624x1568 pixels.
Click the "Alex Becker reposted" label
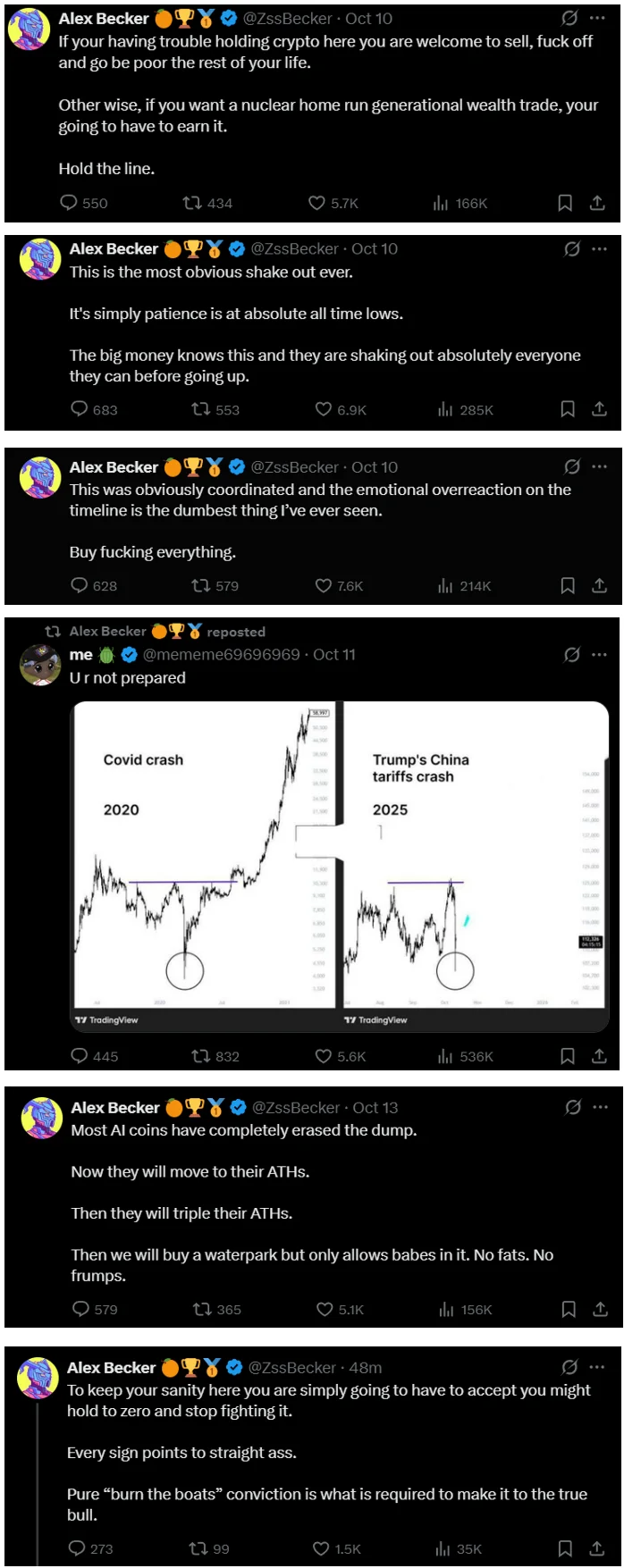(167, 632)
